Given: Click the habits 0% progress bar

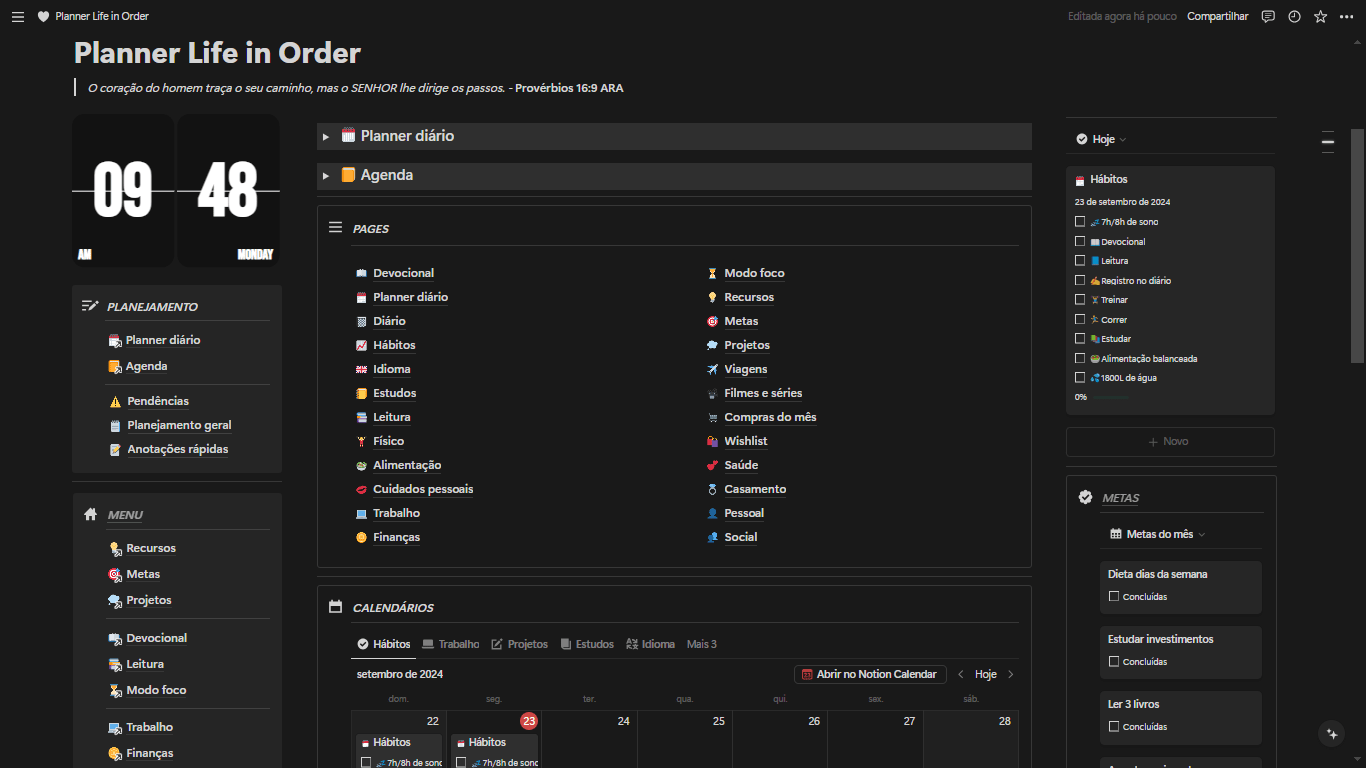Looking at the screenshot, I should pos(1108,398).
